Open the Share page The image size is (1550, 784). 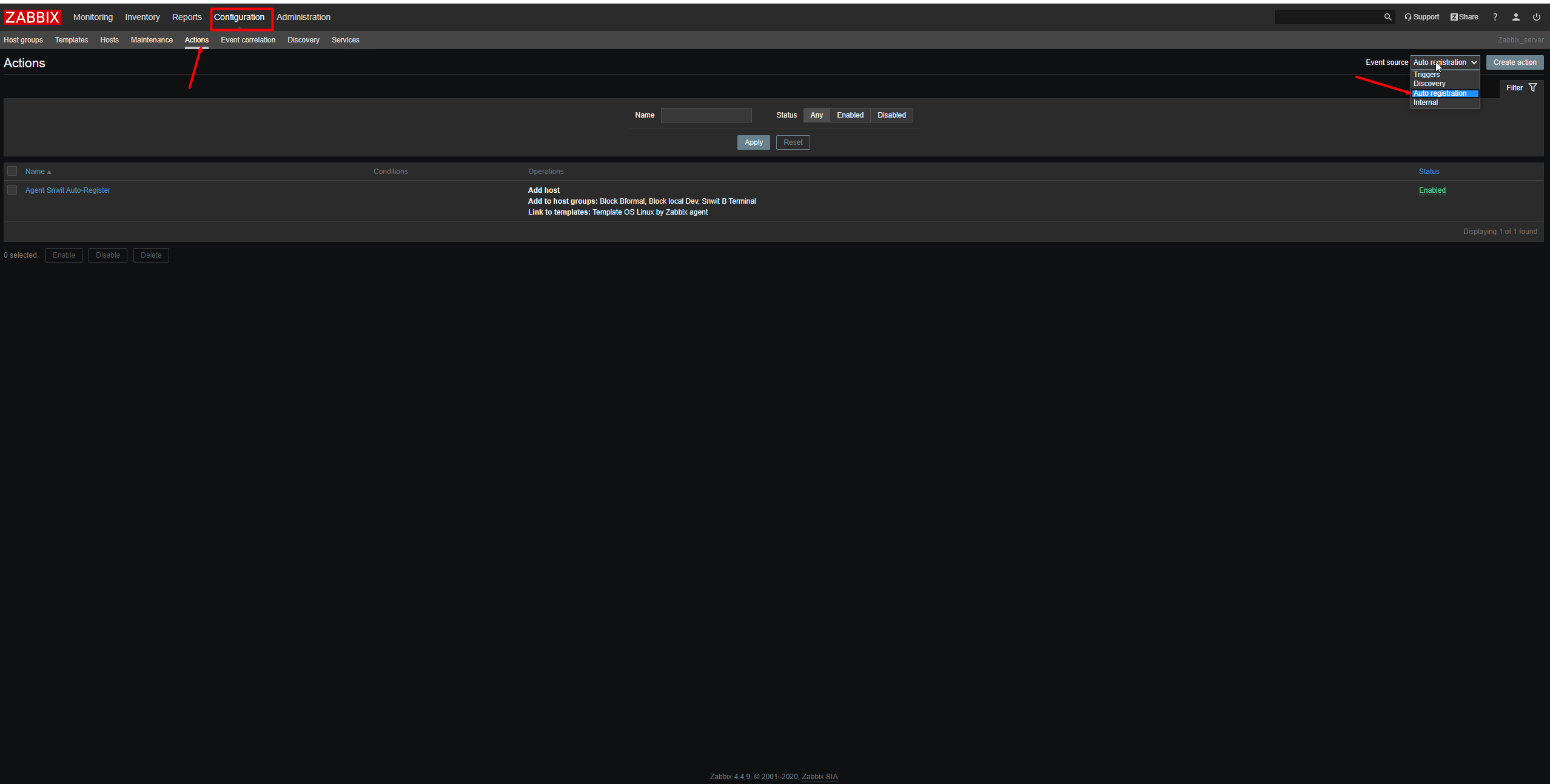(x=1464, y=17)
